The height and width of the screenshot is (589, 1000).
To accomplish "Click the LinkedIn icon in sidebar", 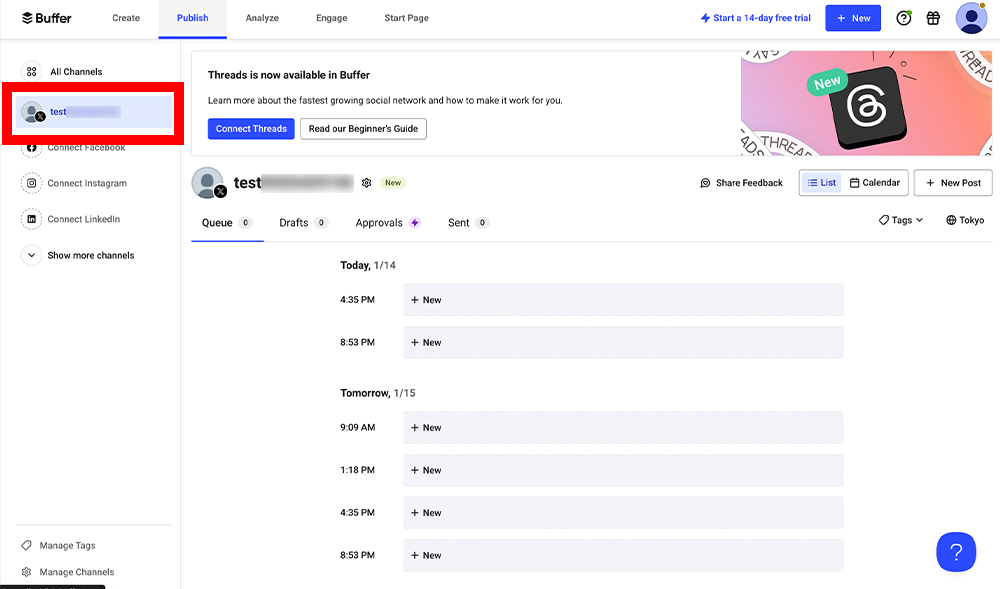I will click(31, 219).
